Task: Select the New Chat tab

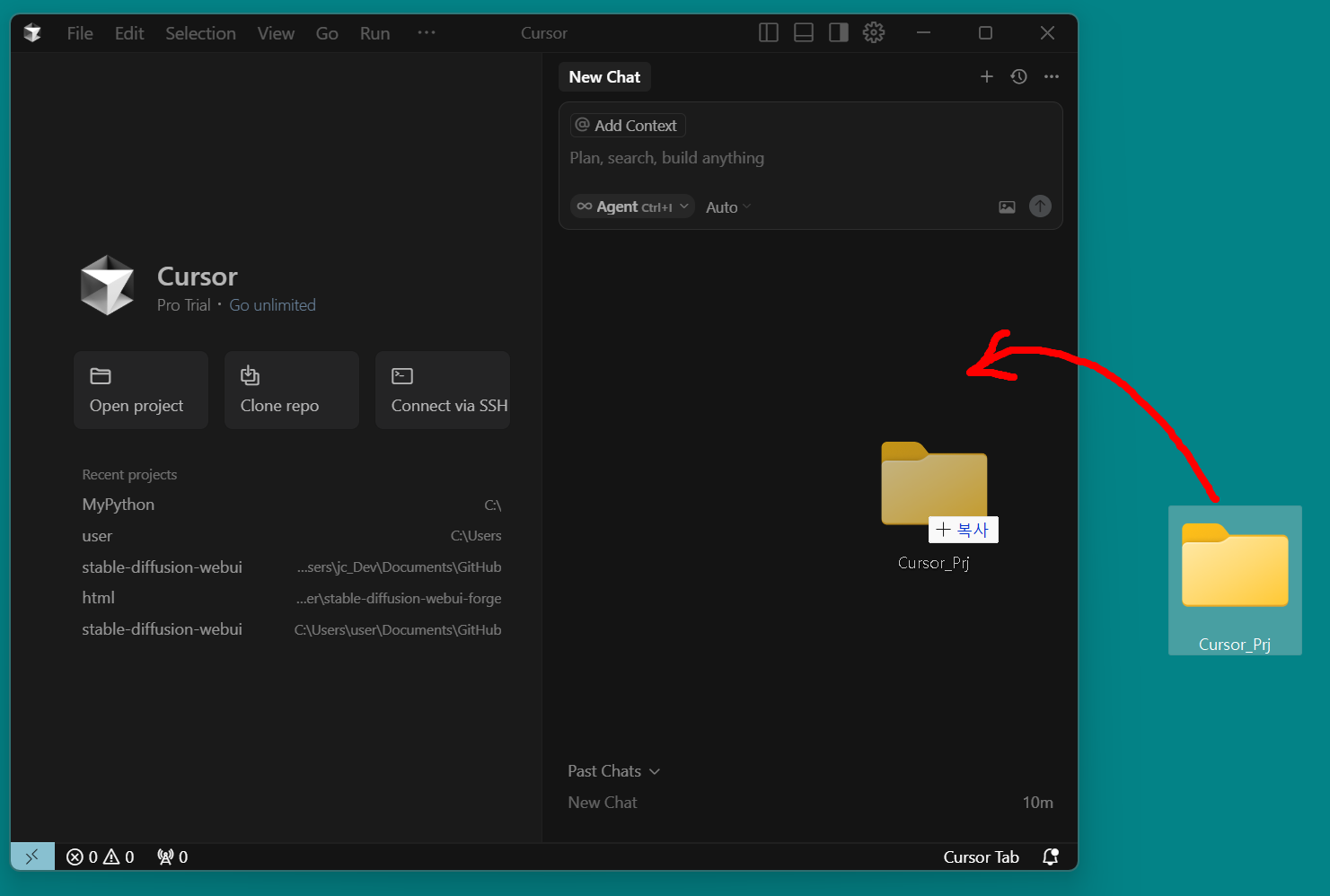Action: [604, 77]
